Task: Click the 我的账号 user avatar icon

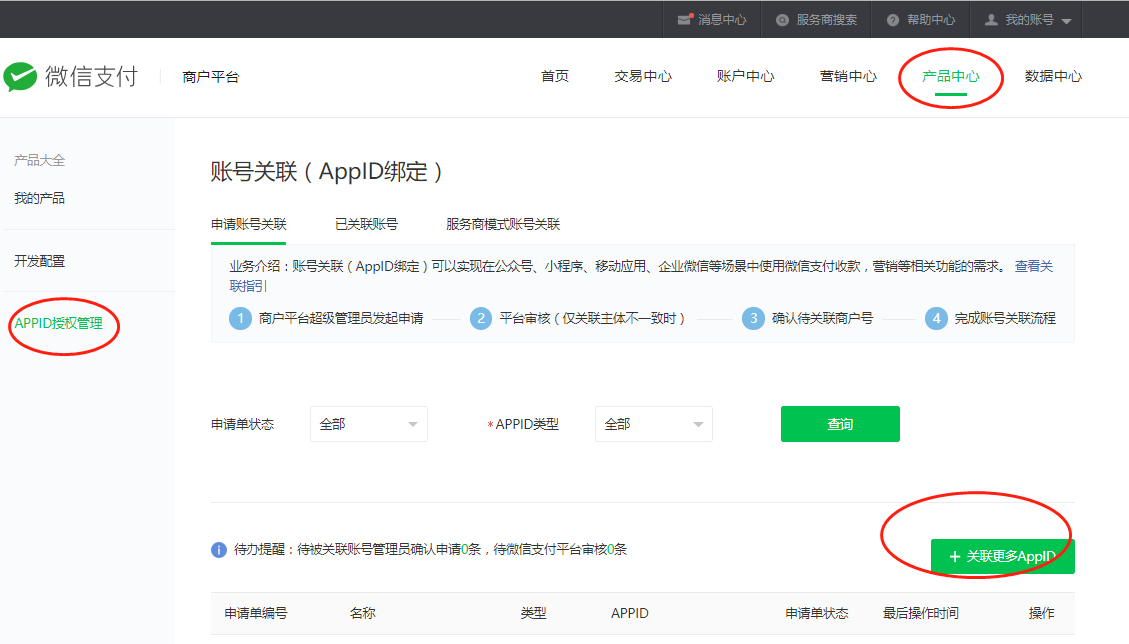Action: point(991,20)
